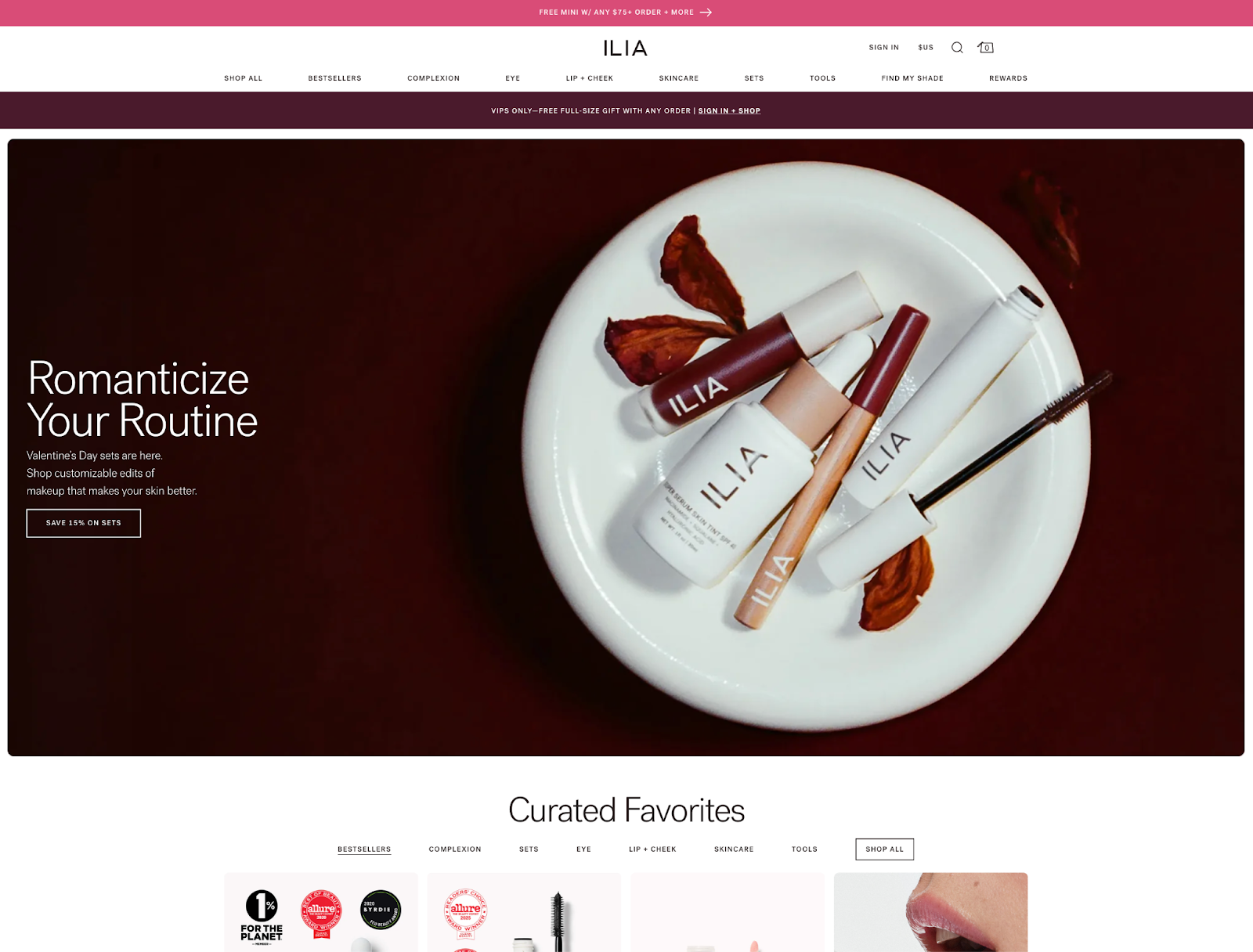This screenshot has width=1253, height=952.
Task: Click the arrow in the pink promo banner
Action: tap(706, 13)
